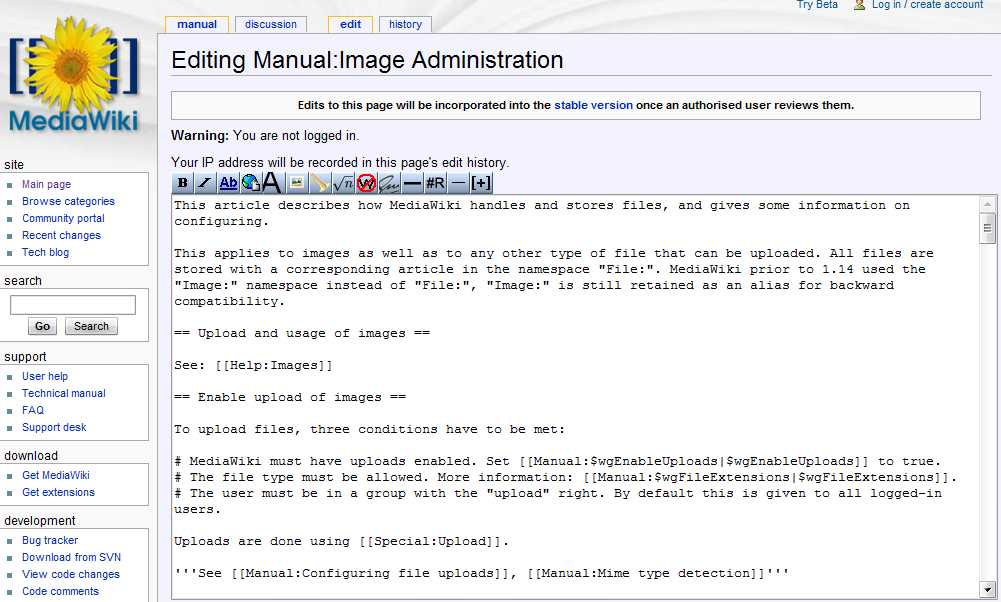Insert mathematical formula icon
The image size is (1001, 602).
pos(343,183)
